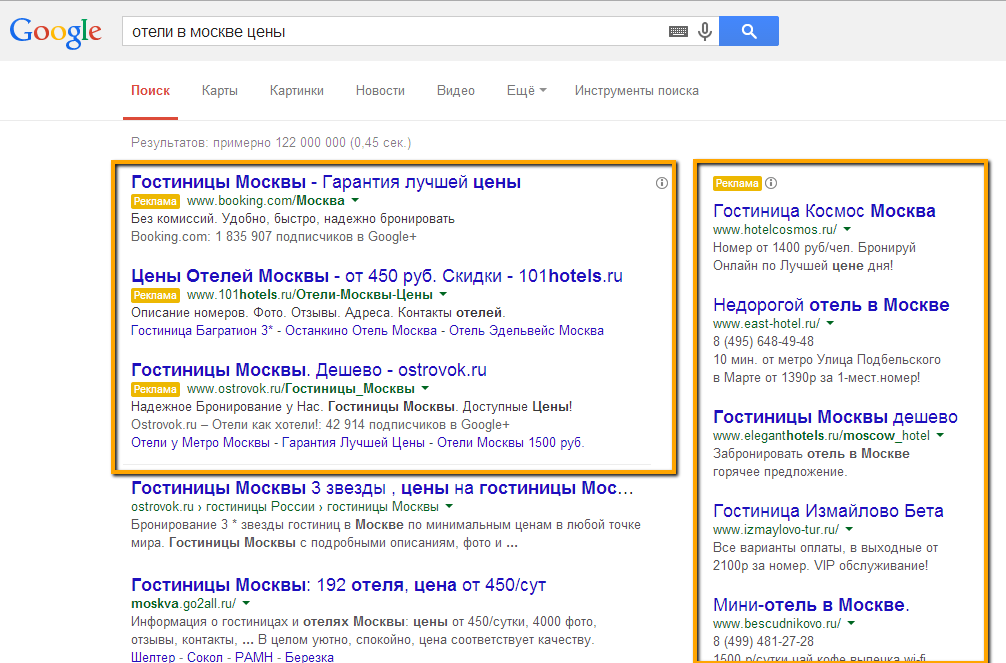Open 'Гостиница Космос Москва' sidebar ad
The height and width of the screenshot is (663, 1006).
tap(824, 211)
